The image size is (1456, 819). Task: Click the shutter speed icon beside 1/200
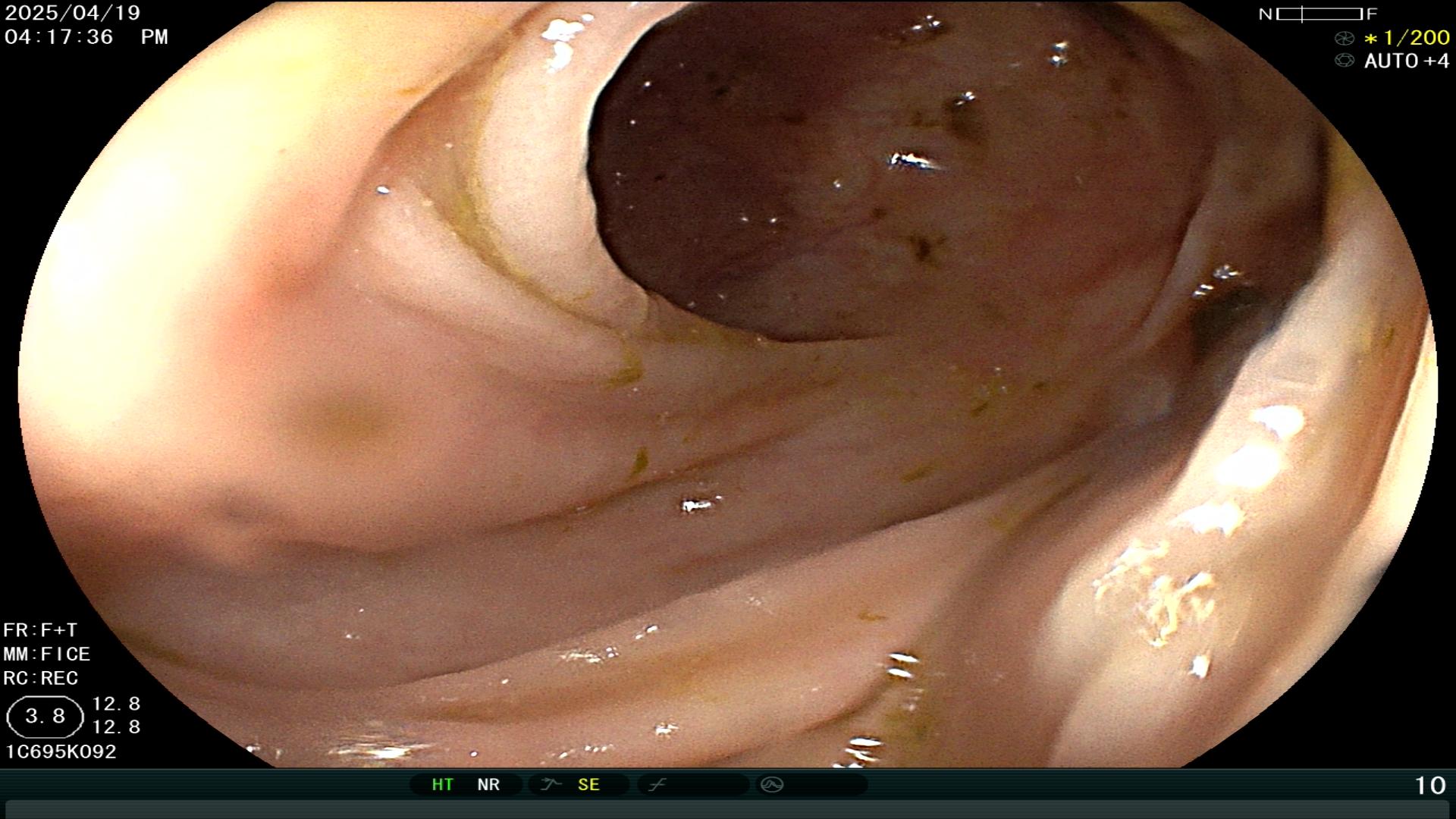pos(1344,38)
